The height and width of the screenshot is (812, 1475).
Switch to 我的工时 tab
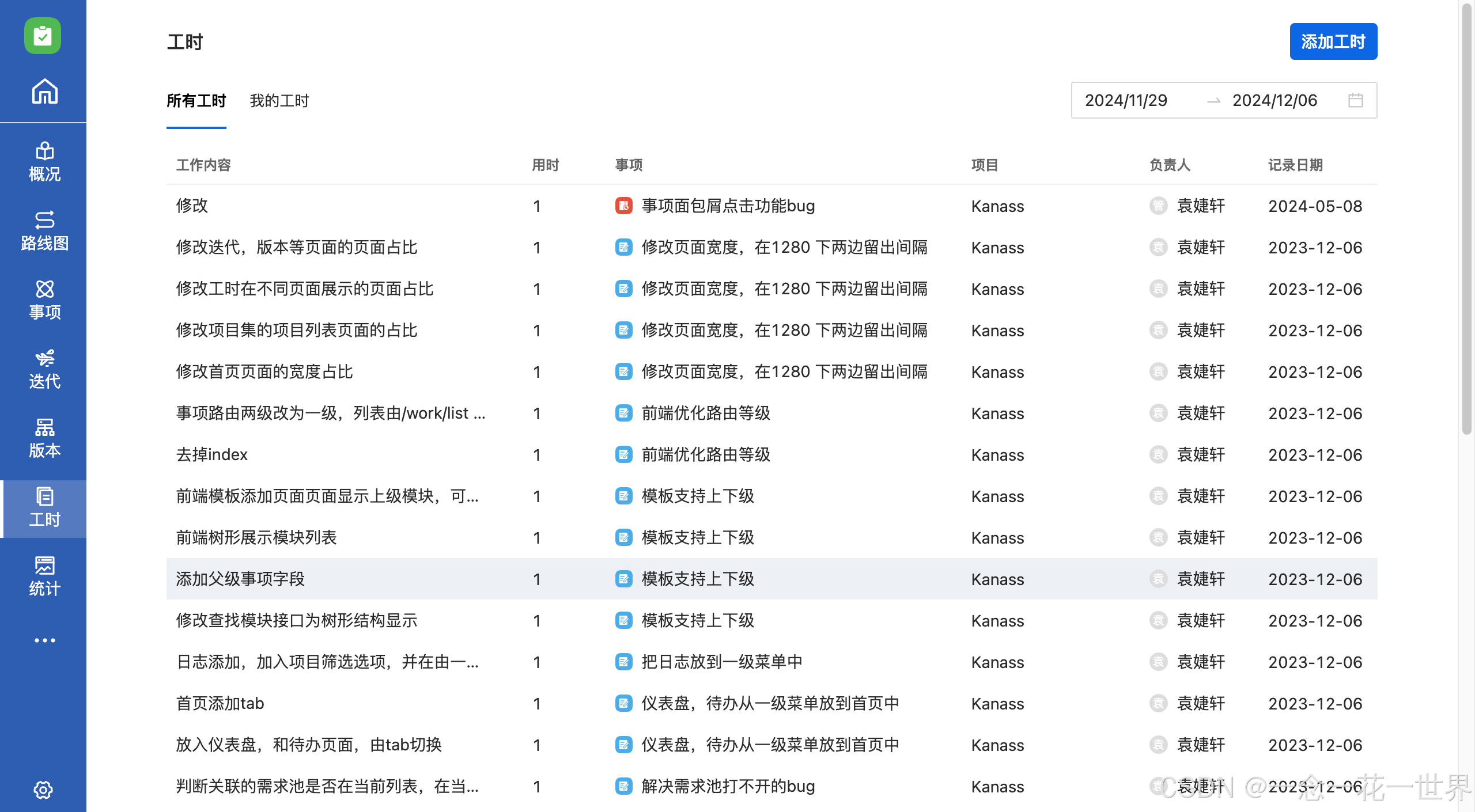tap(279, 101)
